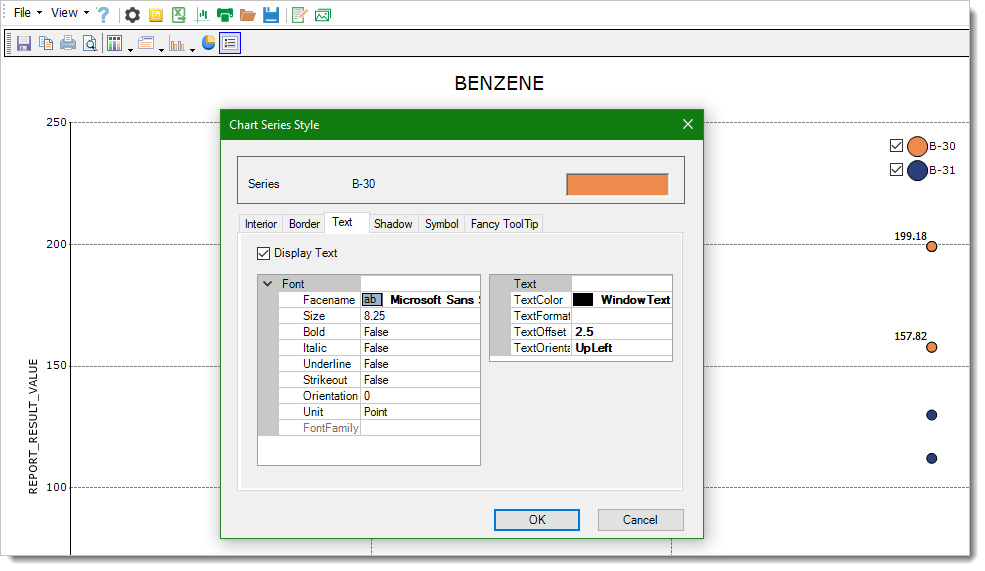Viewport: 985px width, 571px height.
Task: Click the Facename value field
Action: [x=420, y=300]
